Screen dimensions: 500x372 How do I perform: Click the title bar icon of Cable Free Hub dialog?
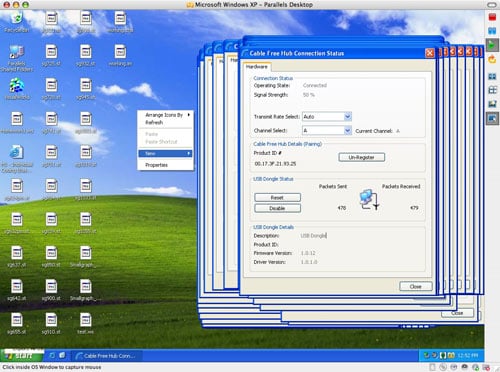coord(245,53)
